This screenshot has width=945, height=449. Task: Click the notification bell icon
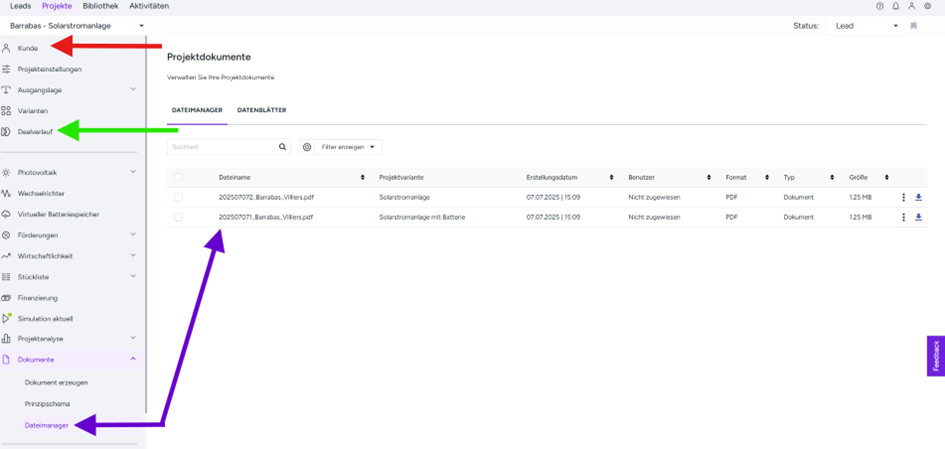click(895, 6)
